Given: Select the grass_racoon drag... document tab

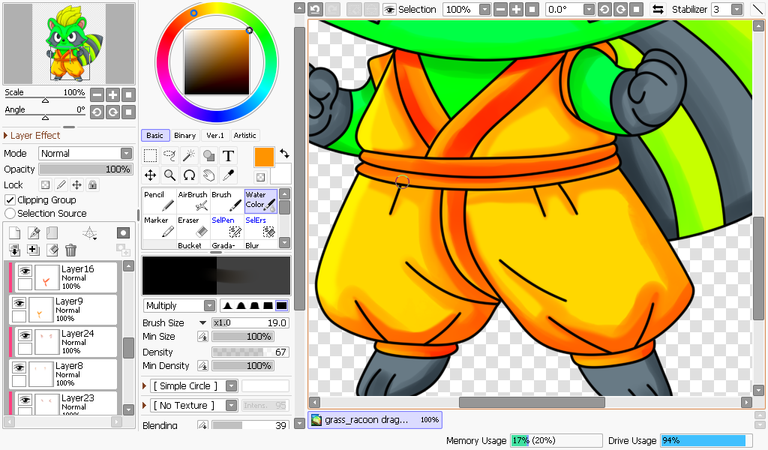Looking at the screenshot, I should pos(375,420).
